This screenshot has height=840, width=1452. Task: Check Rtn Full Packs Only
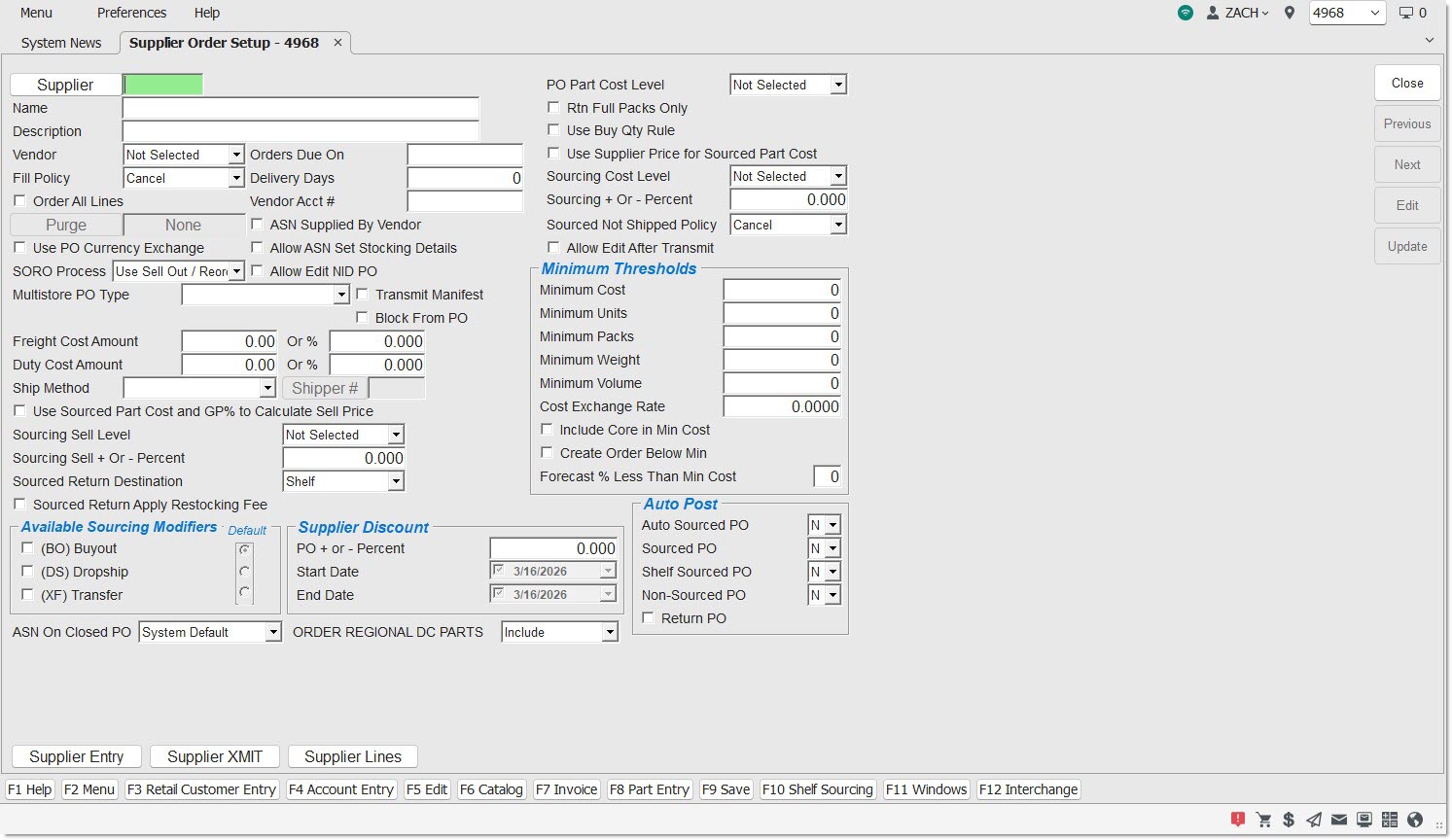(553, 108)
